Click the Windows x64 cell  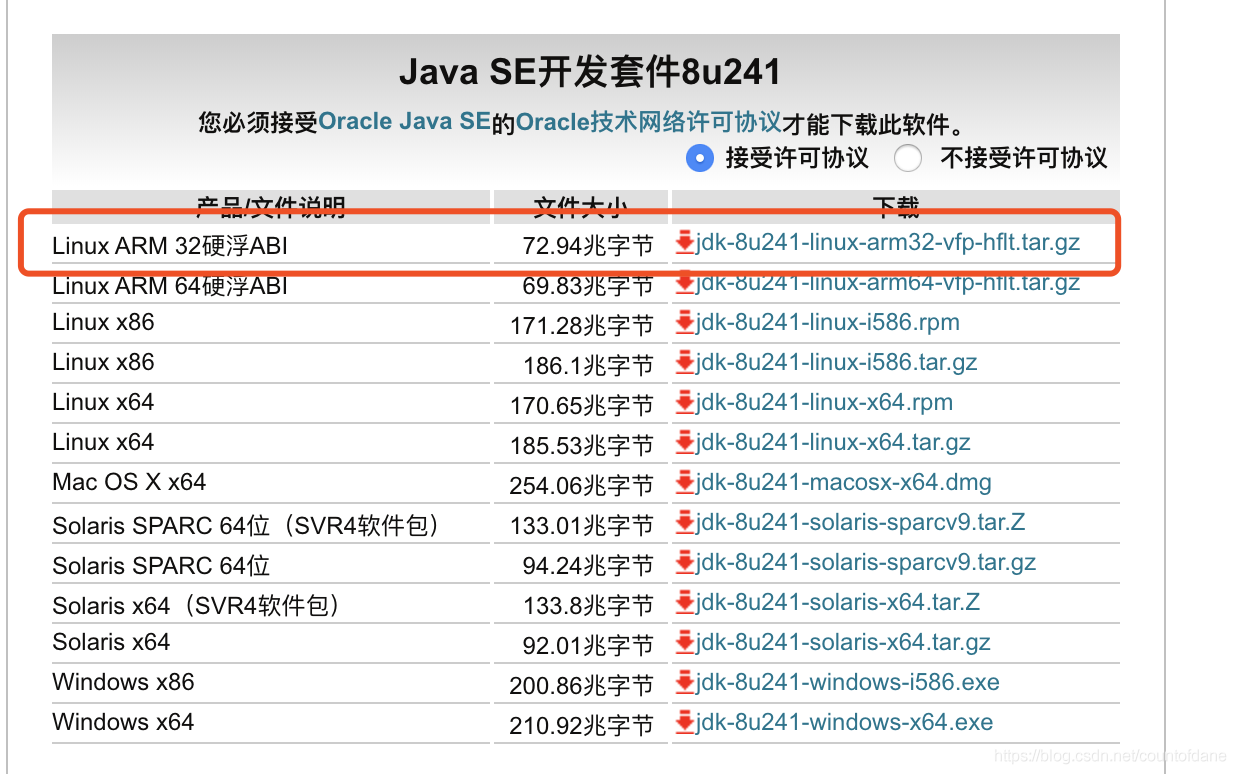(x=123, y=722)
